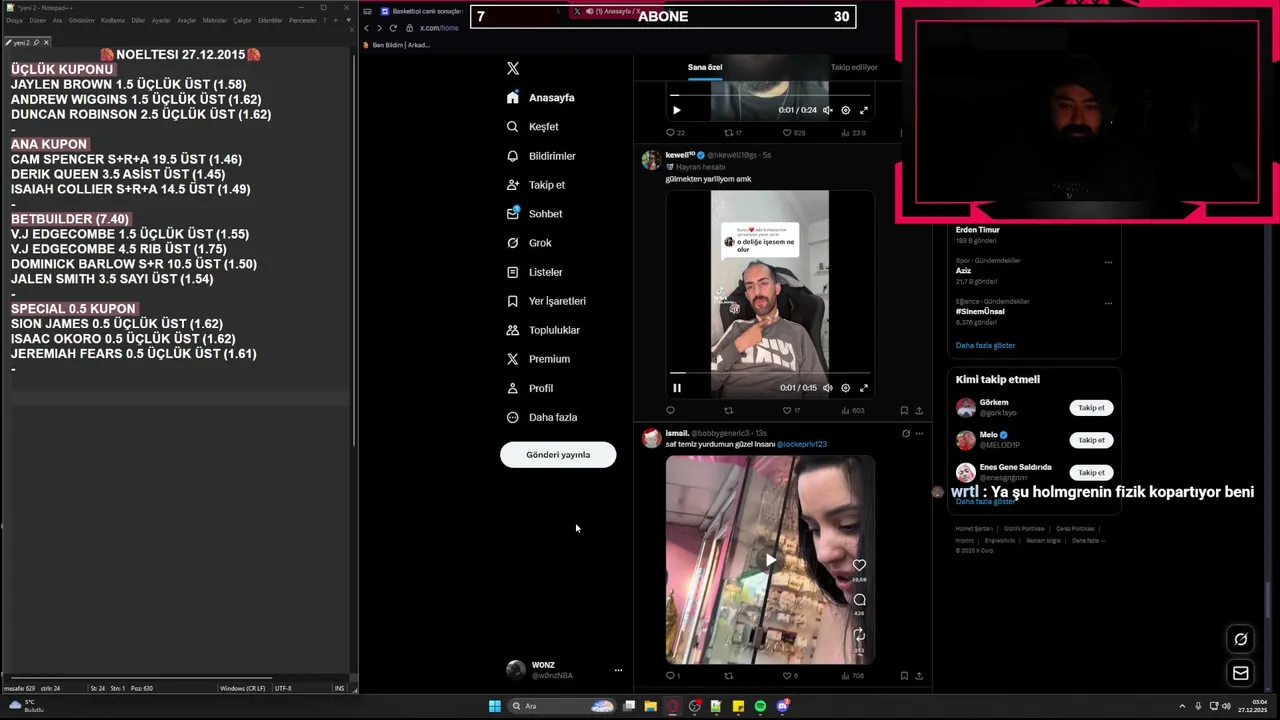This screenshot has width=1280, height=720.
Task: Switch to Sana özel tab
Action: [x=705, y=67]
